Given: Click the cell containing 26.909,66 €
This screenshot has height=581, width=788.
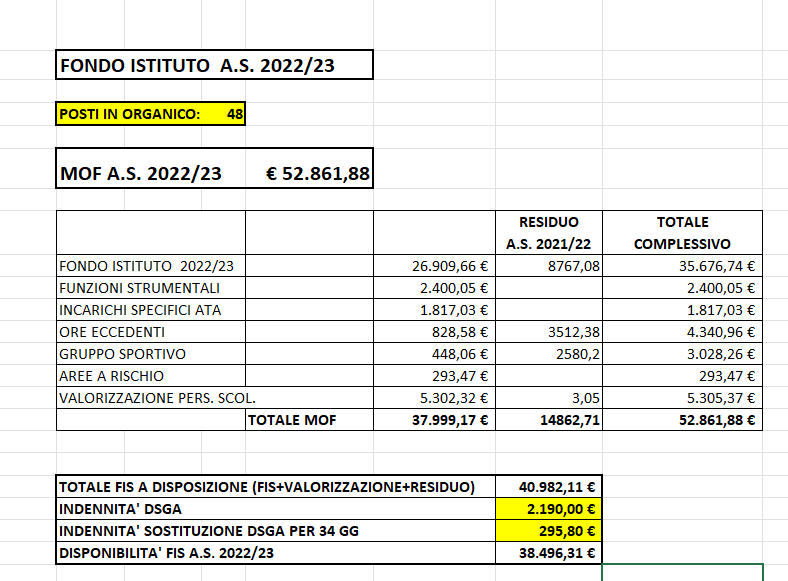Looking at the screenshot, I should (x=434, y=267).
